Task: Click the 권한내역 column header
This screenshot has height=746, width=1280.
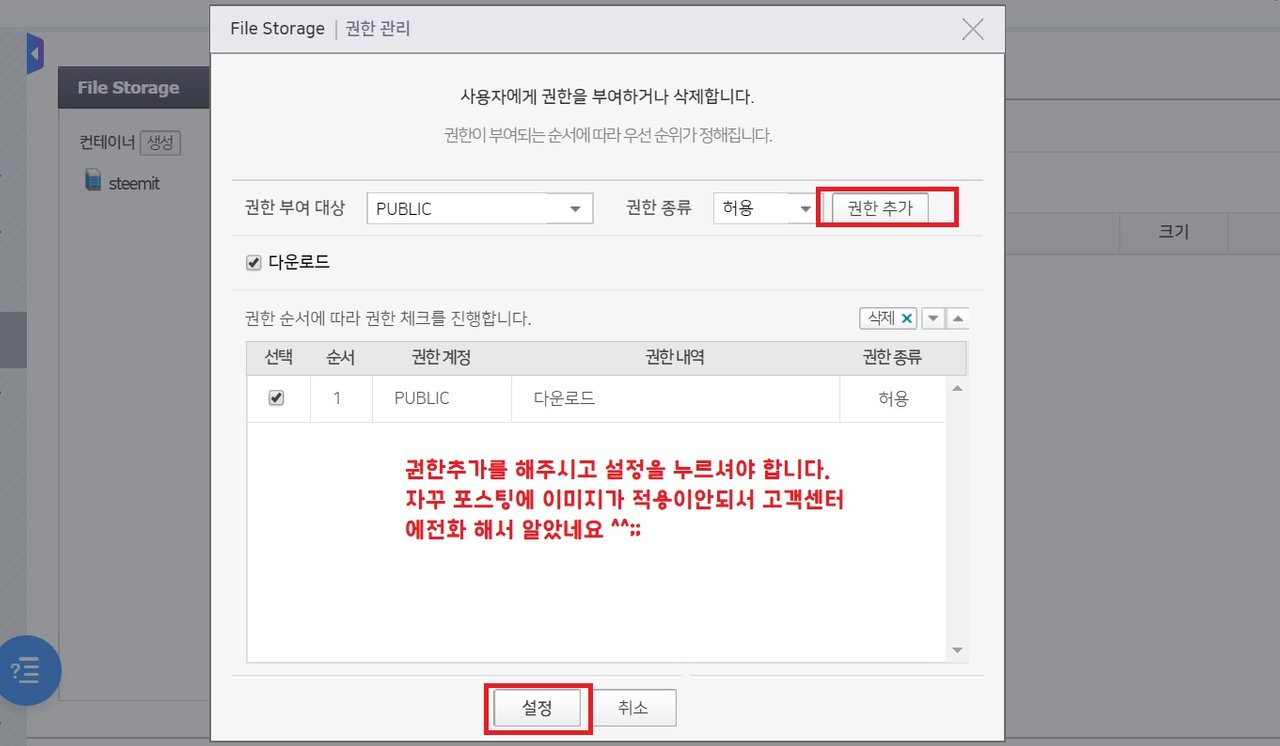Action: point(675,358)
